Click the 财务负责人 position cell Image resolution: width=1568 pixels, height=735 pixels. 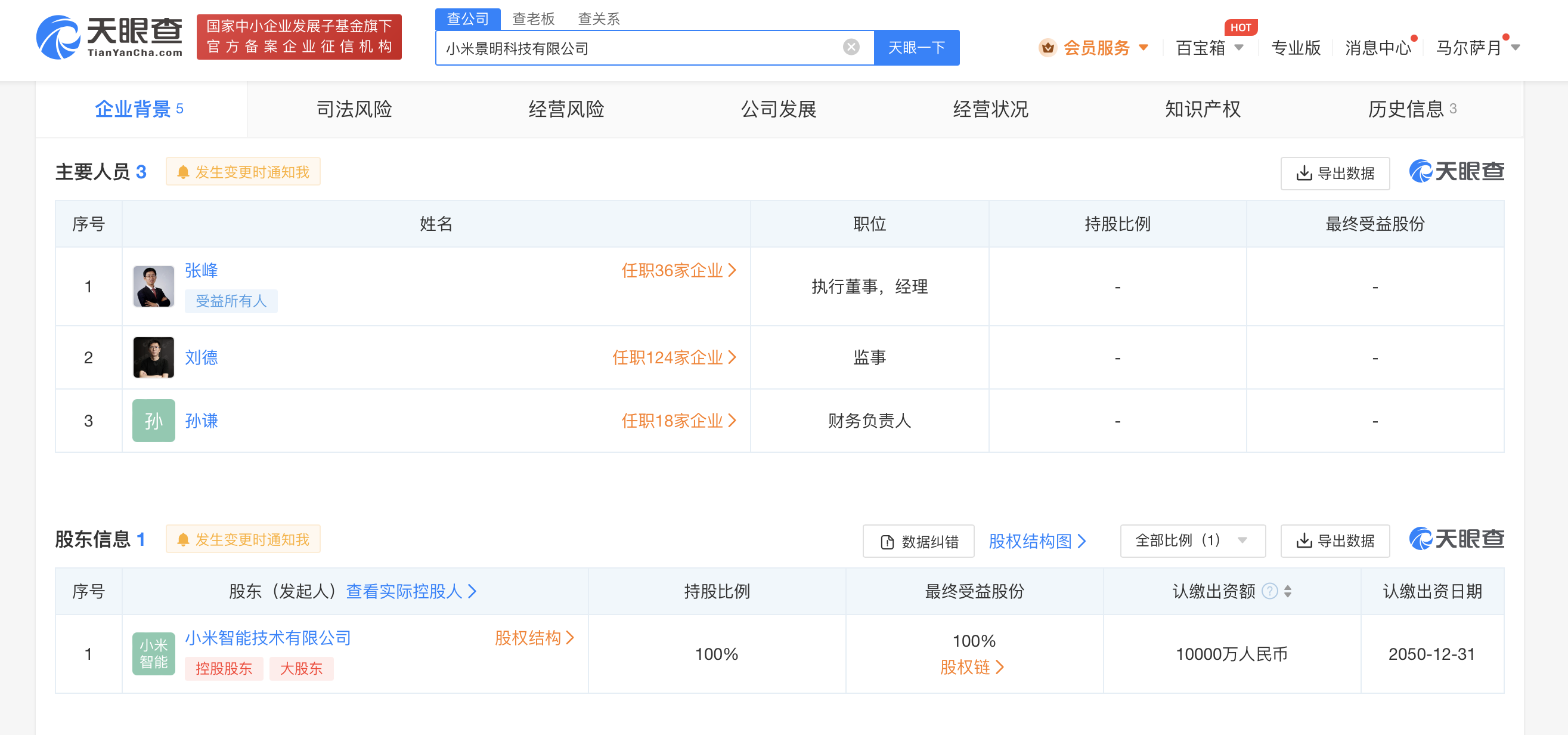[x=869, y=421]
